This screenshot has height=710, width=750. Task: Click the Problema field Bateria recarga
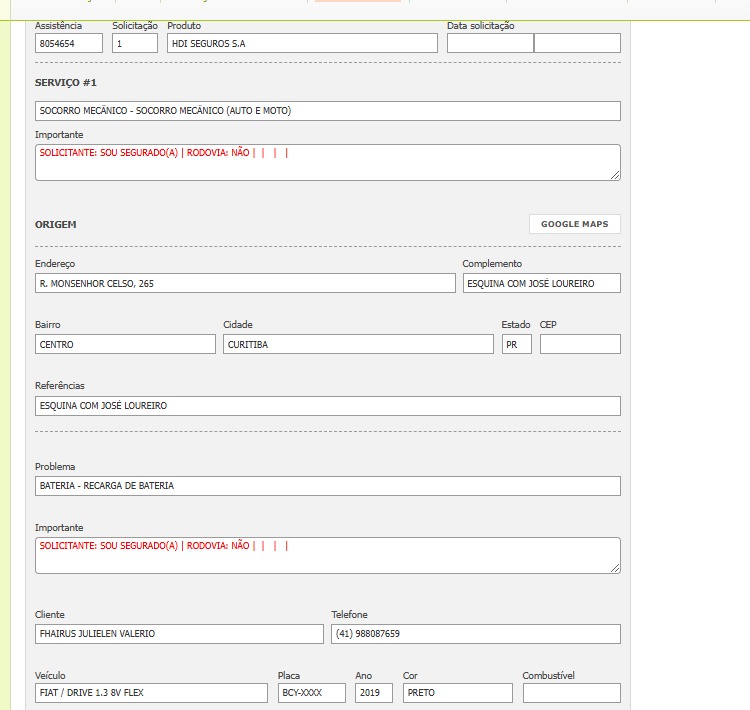pyautogui.click(x=328, y=486)
